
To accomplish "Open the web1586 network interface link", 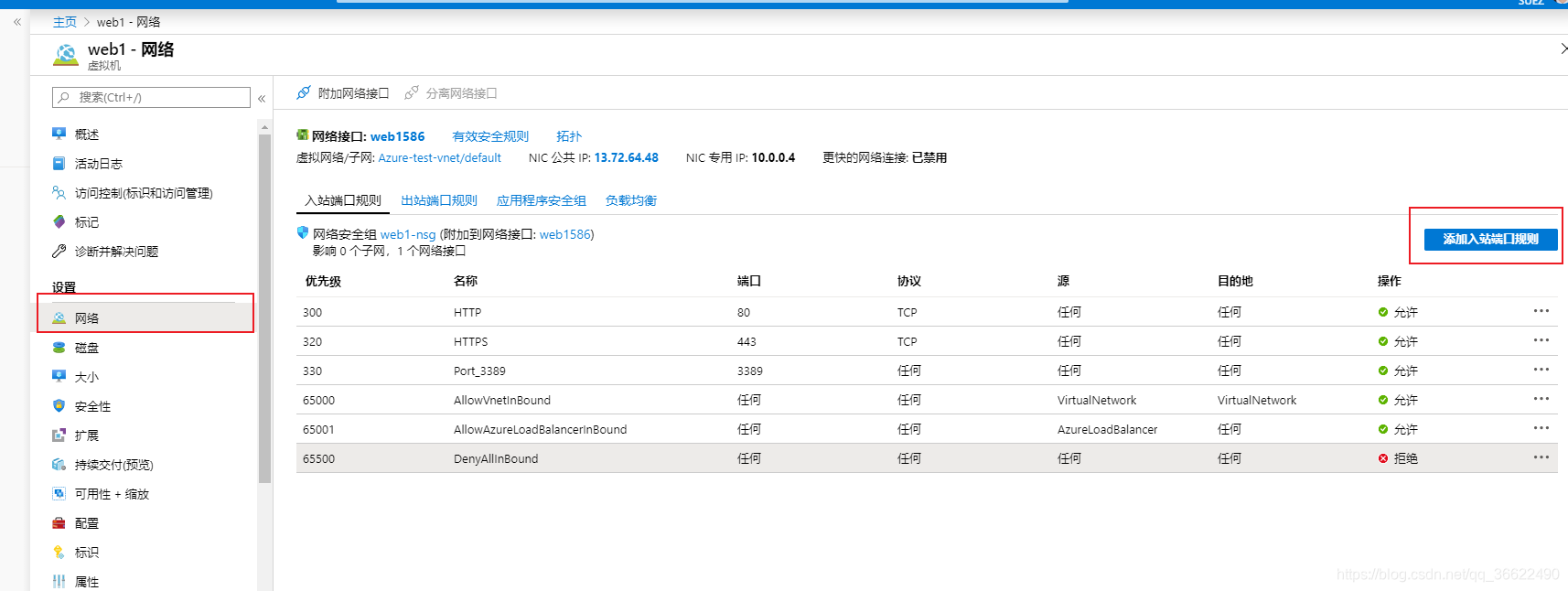I will (x=397, y=136).
